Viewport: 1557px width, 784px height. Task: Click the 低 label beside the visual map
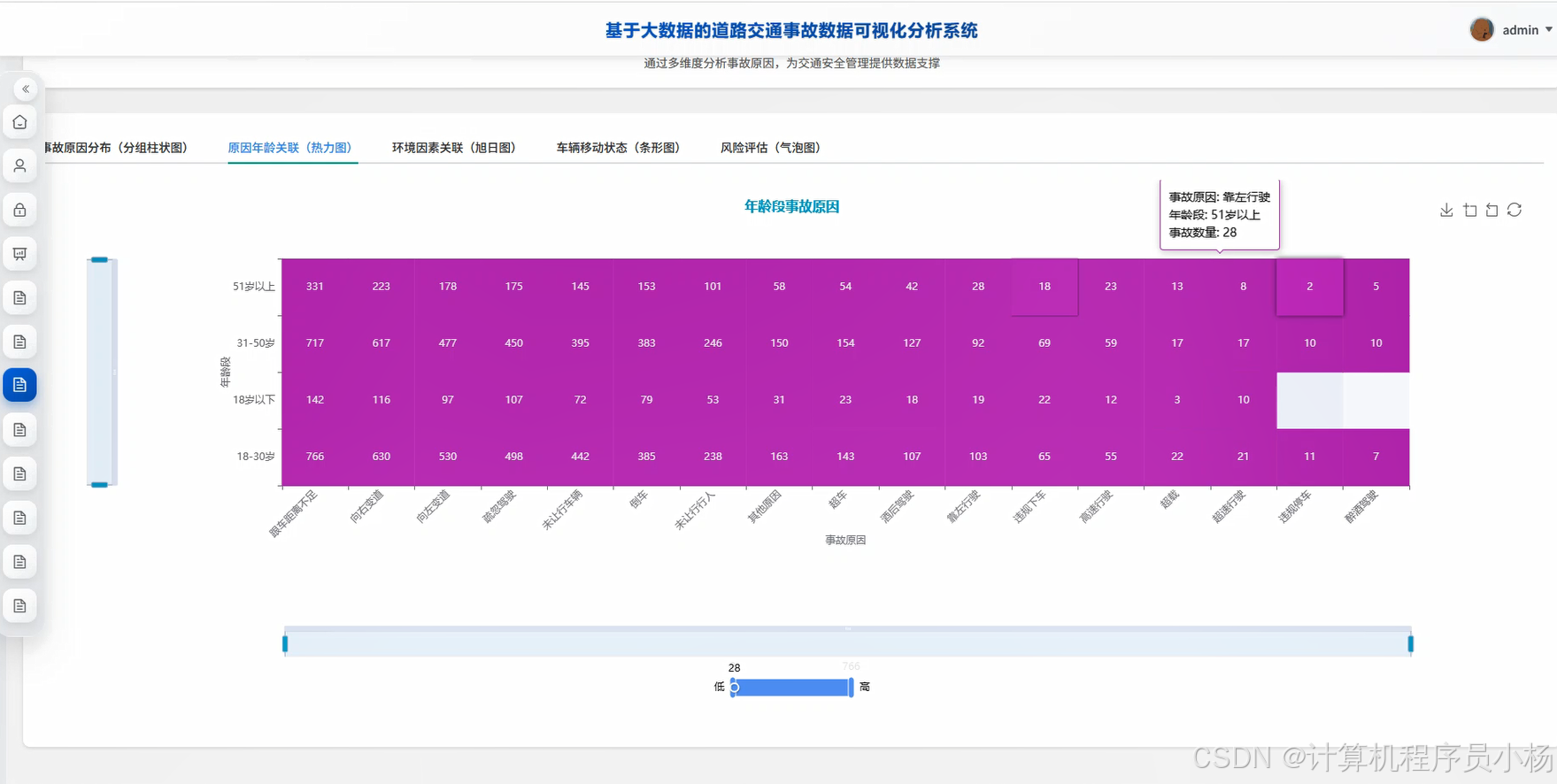tap(720, 687)
